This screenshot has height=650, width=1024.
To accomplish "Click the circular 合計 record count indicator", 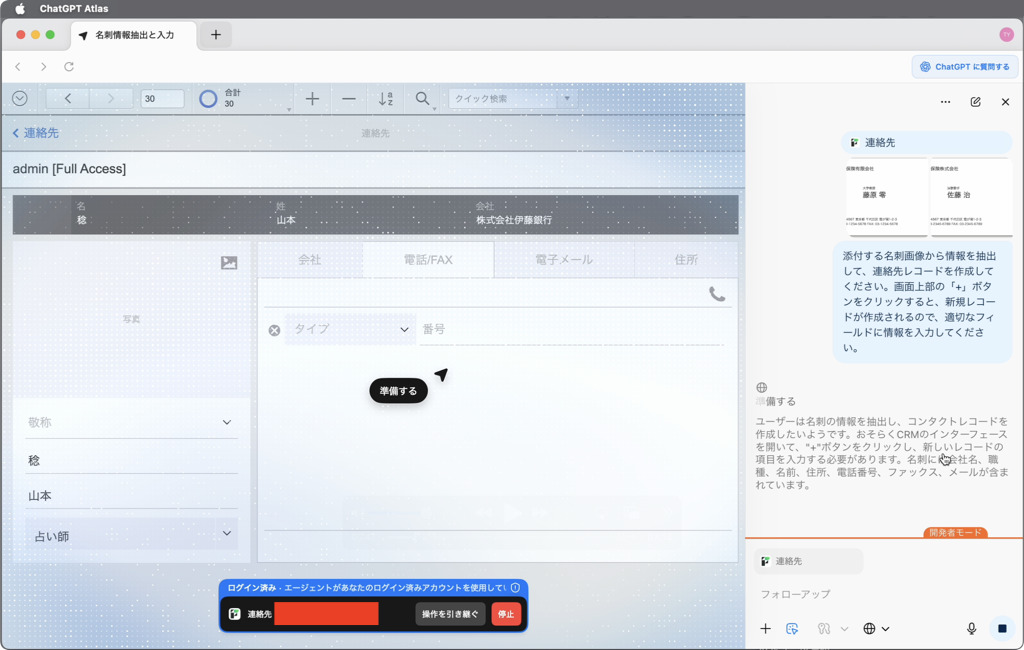I will coord(208,99).
